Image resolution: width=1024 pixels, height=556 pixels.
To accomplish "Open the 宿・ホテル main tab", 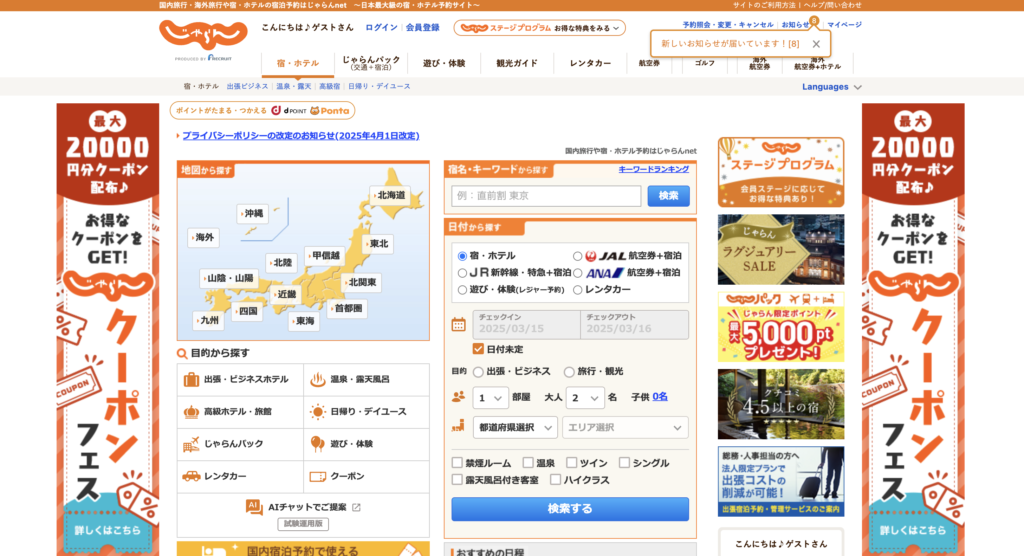I will point(298,63).
